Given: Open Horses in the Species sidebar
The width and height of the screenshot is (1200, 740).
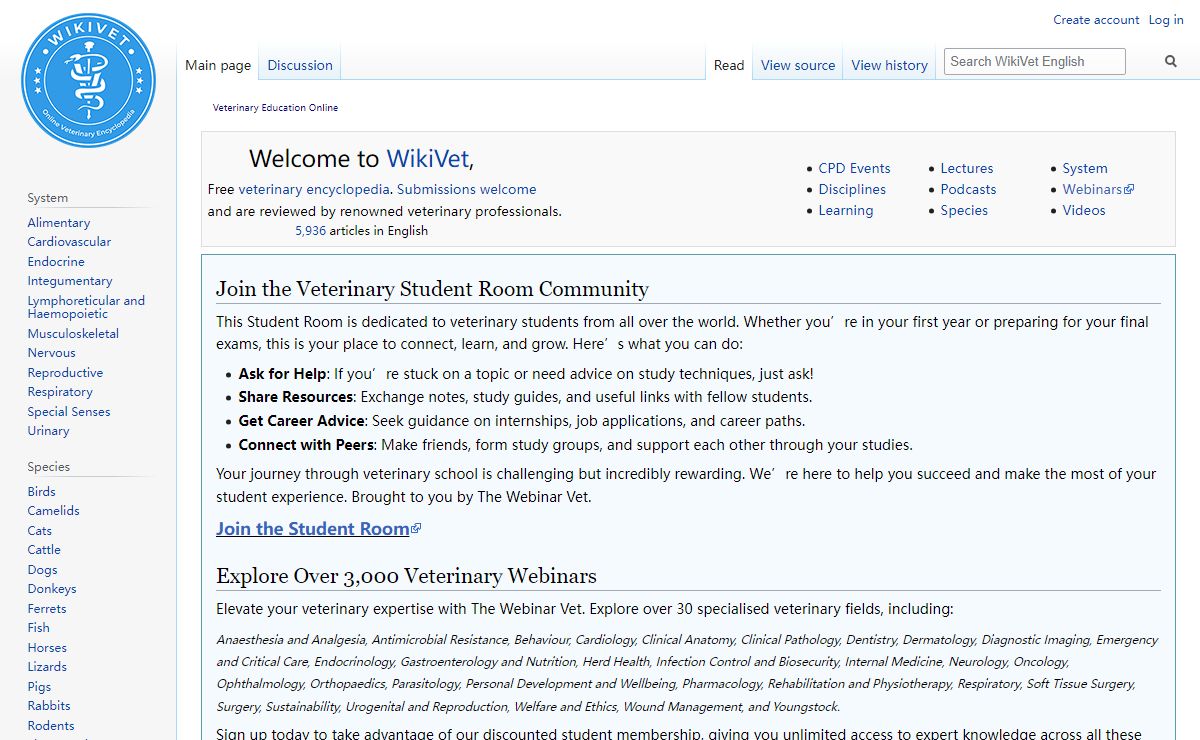Looking at the screenshot, I should pos(47,648).
